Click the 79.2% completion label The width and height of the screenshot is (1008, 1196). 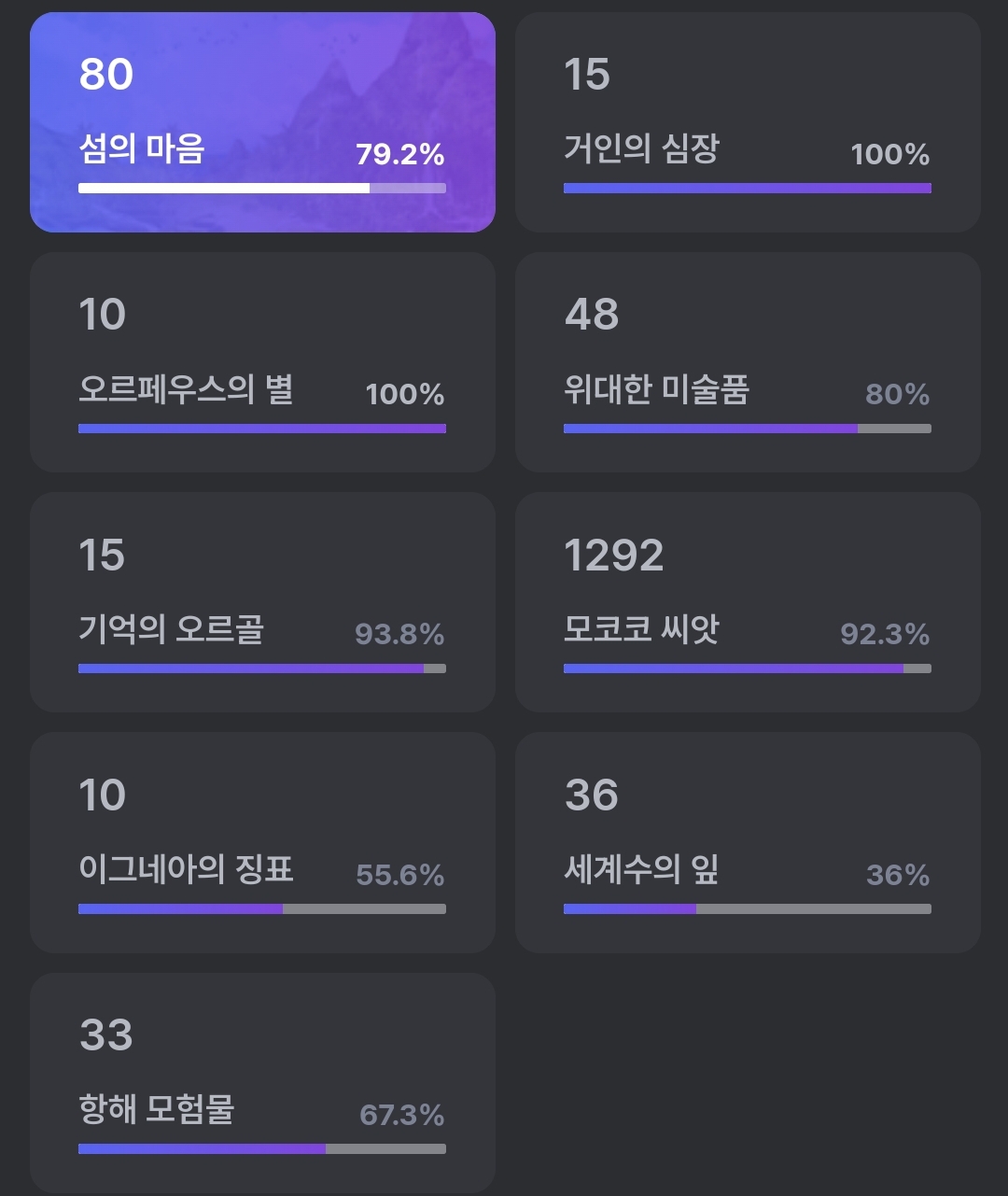coord(399,154)
